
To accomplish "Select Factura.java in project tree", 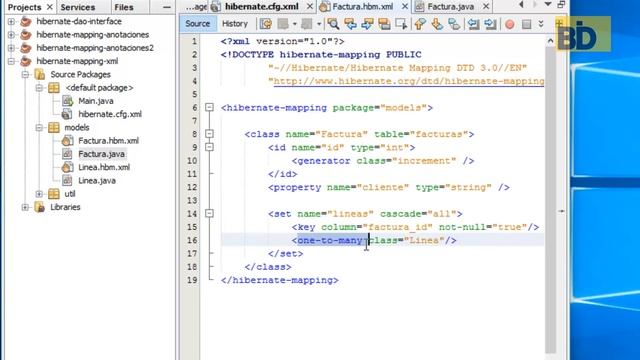I will [x=101, y=154].
